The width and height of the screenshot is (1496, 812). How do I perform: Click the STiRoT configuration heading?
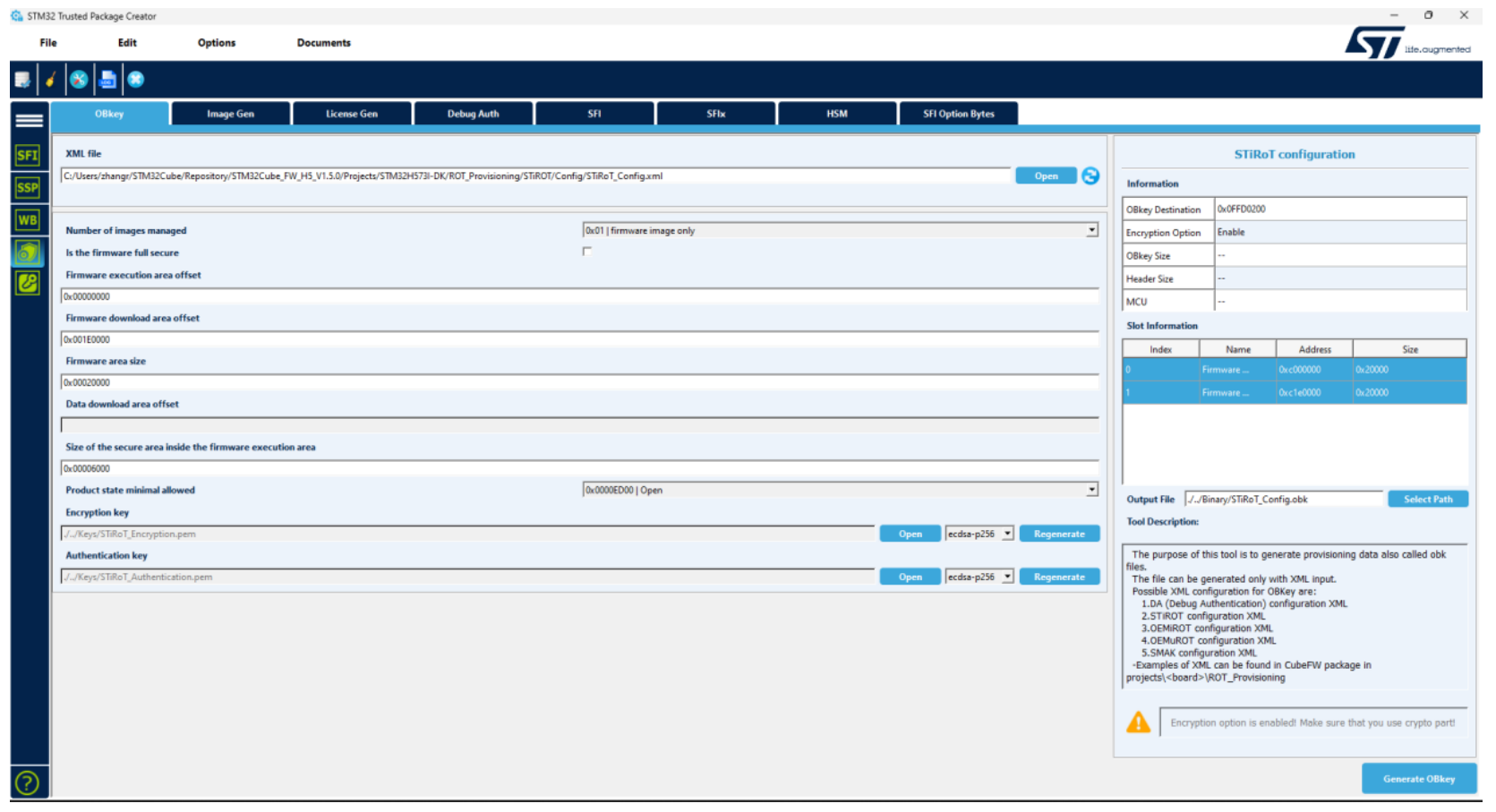(x=1295, y=155)
